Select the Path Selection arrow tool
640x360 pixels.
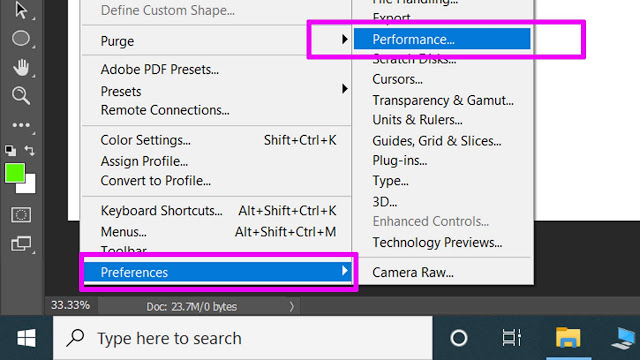pos(21,10)
